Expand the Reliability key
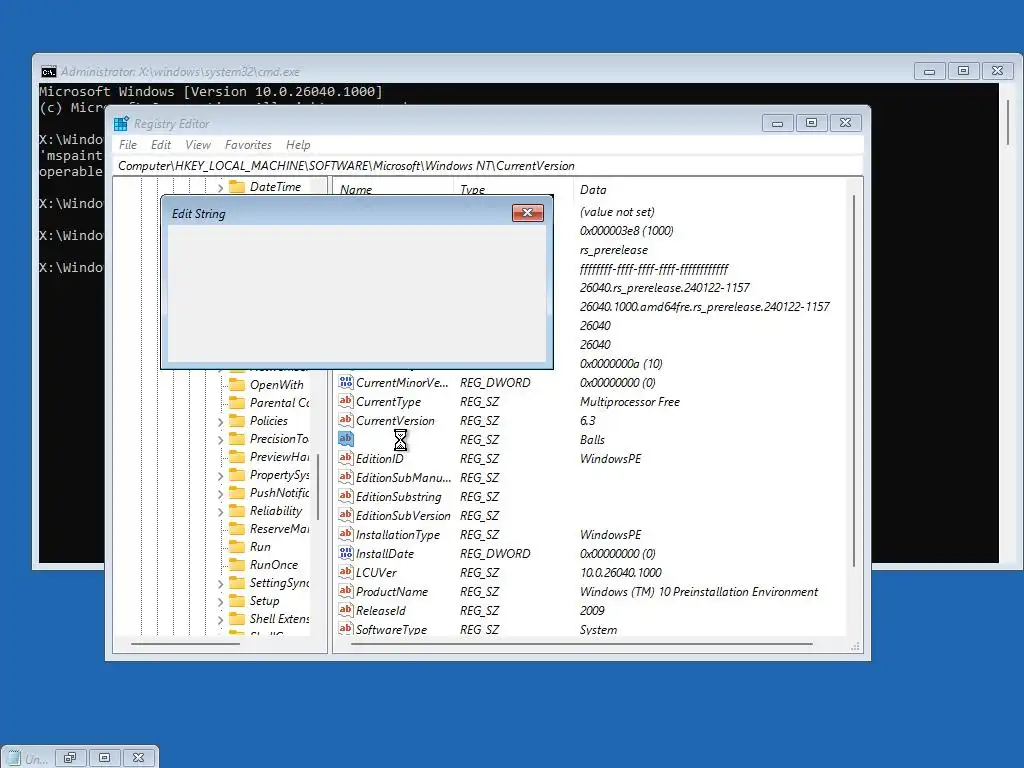Screen dimensions: 1024x768 pos(220,512)
